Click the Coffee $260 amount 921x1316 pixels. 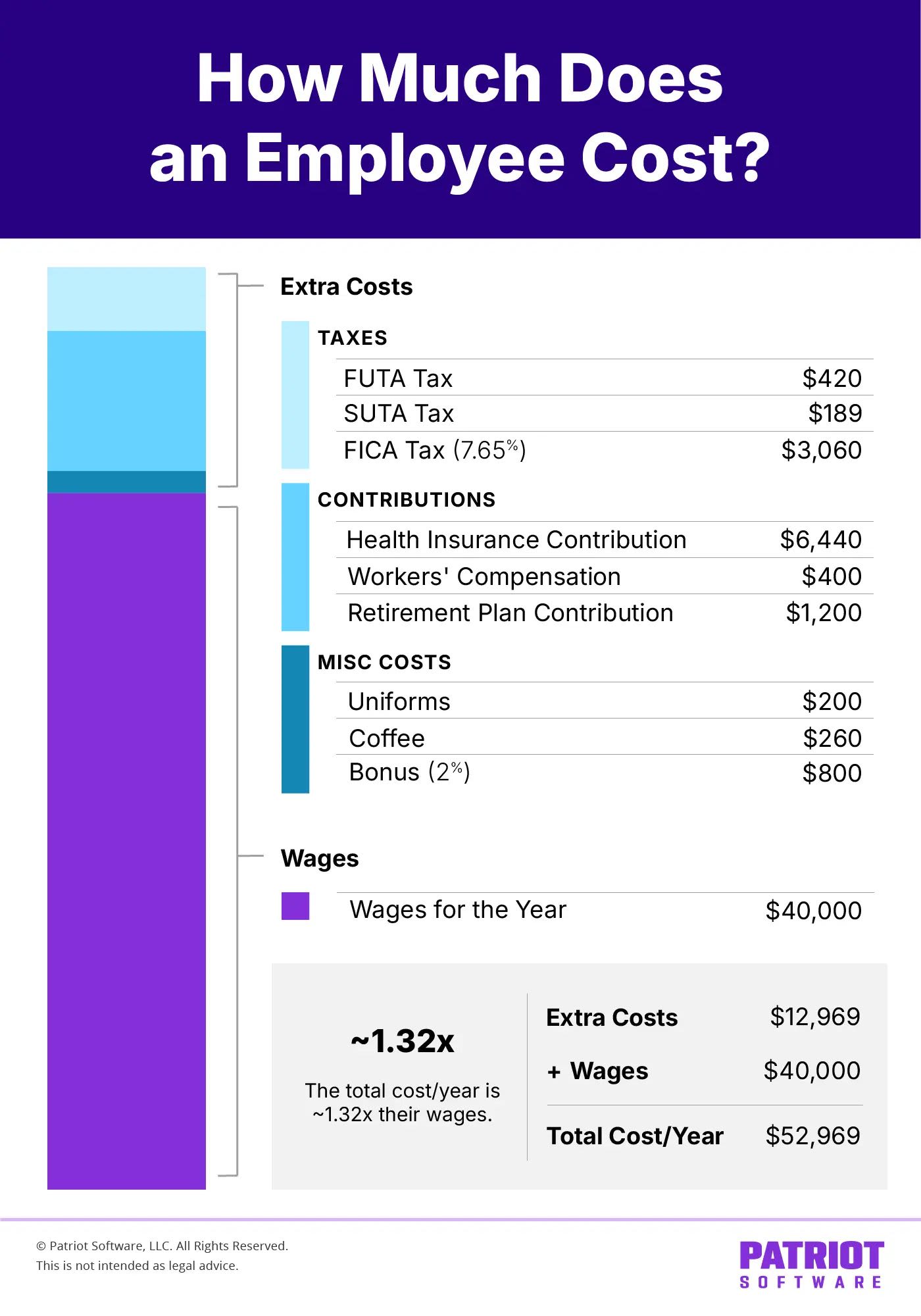click(x=832, y=739)
